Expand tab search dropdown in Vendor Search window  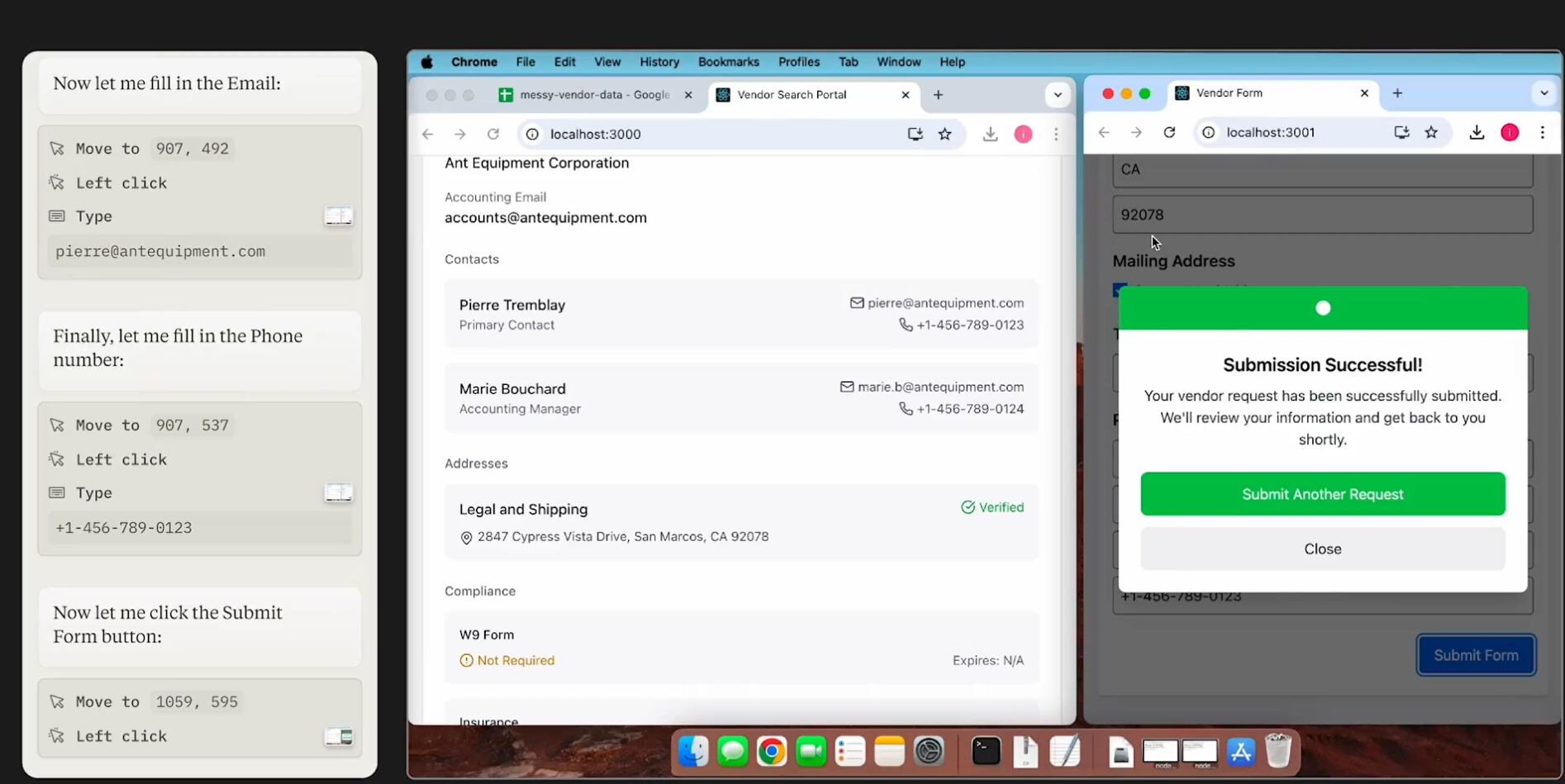click(1058, 95)
